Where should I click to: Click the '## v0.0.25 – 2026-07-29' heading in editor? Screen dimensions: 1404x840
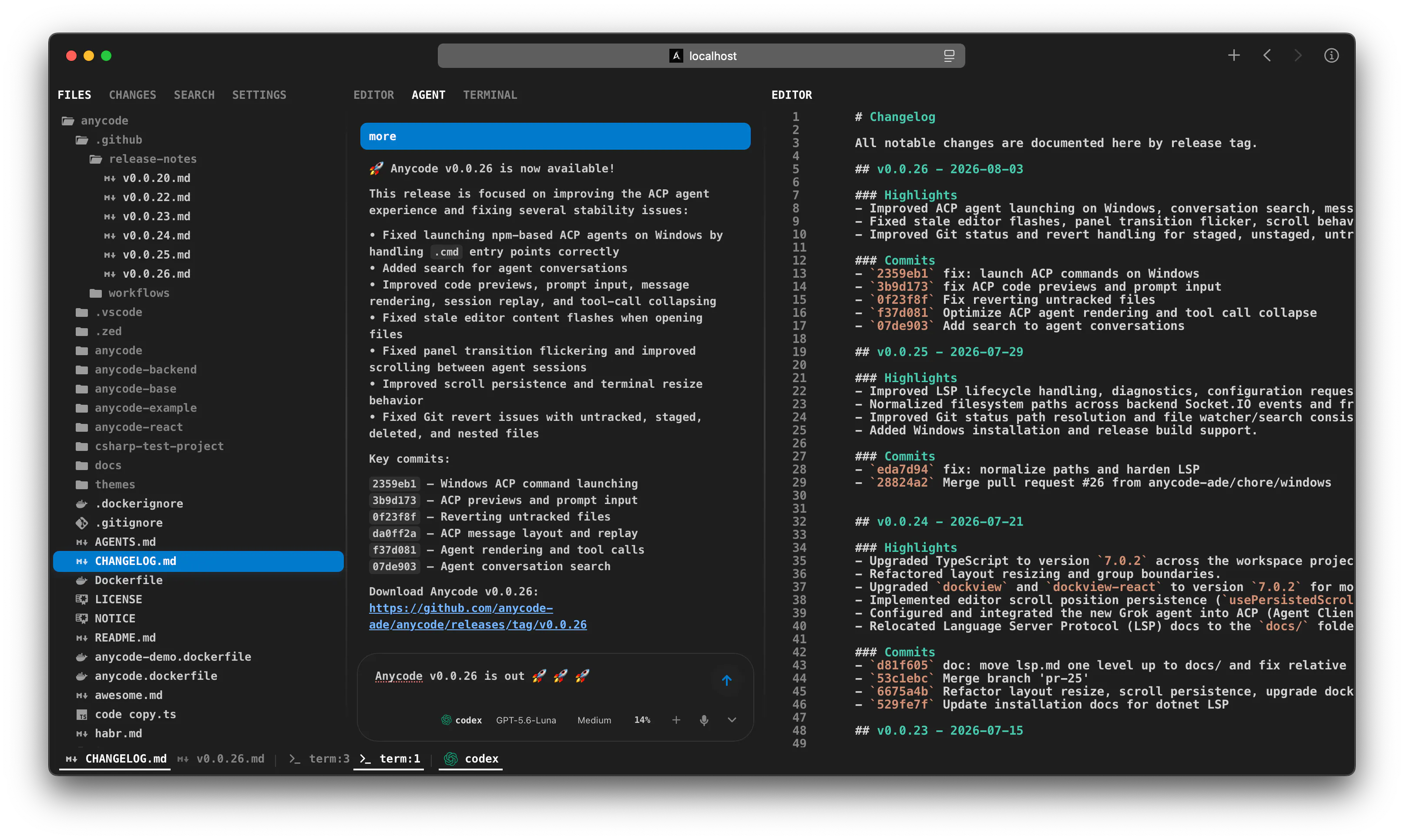[x=939, y=352]
